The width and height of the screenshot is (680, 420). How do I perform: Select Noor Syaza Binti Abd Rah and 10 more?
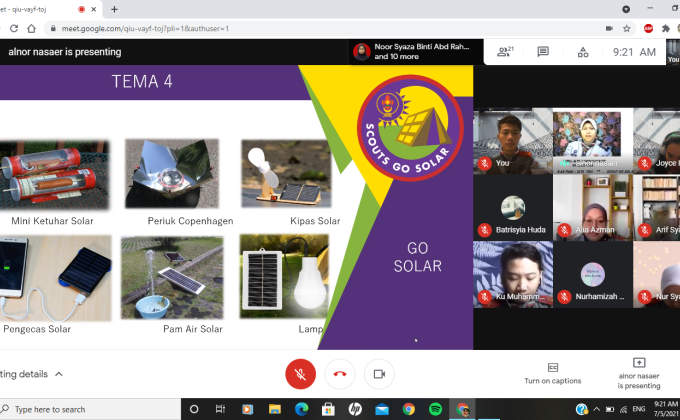414,52
